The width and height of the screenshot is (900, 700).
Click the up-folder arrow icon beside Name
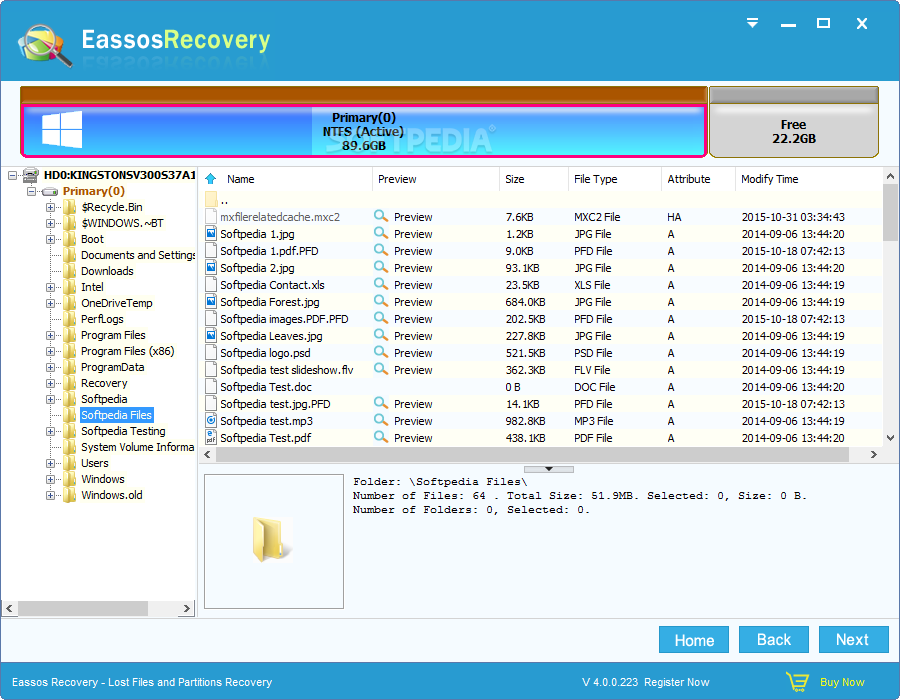(x=211, y=178)
